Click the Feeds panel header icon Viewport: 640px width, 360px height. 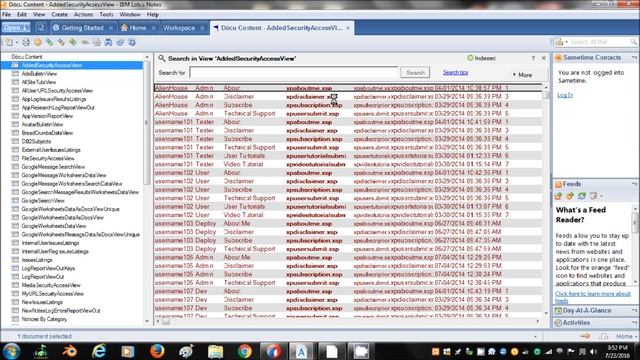tap(558, 184)
